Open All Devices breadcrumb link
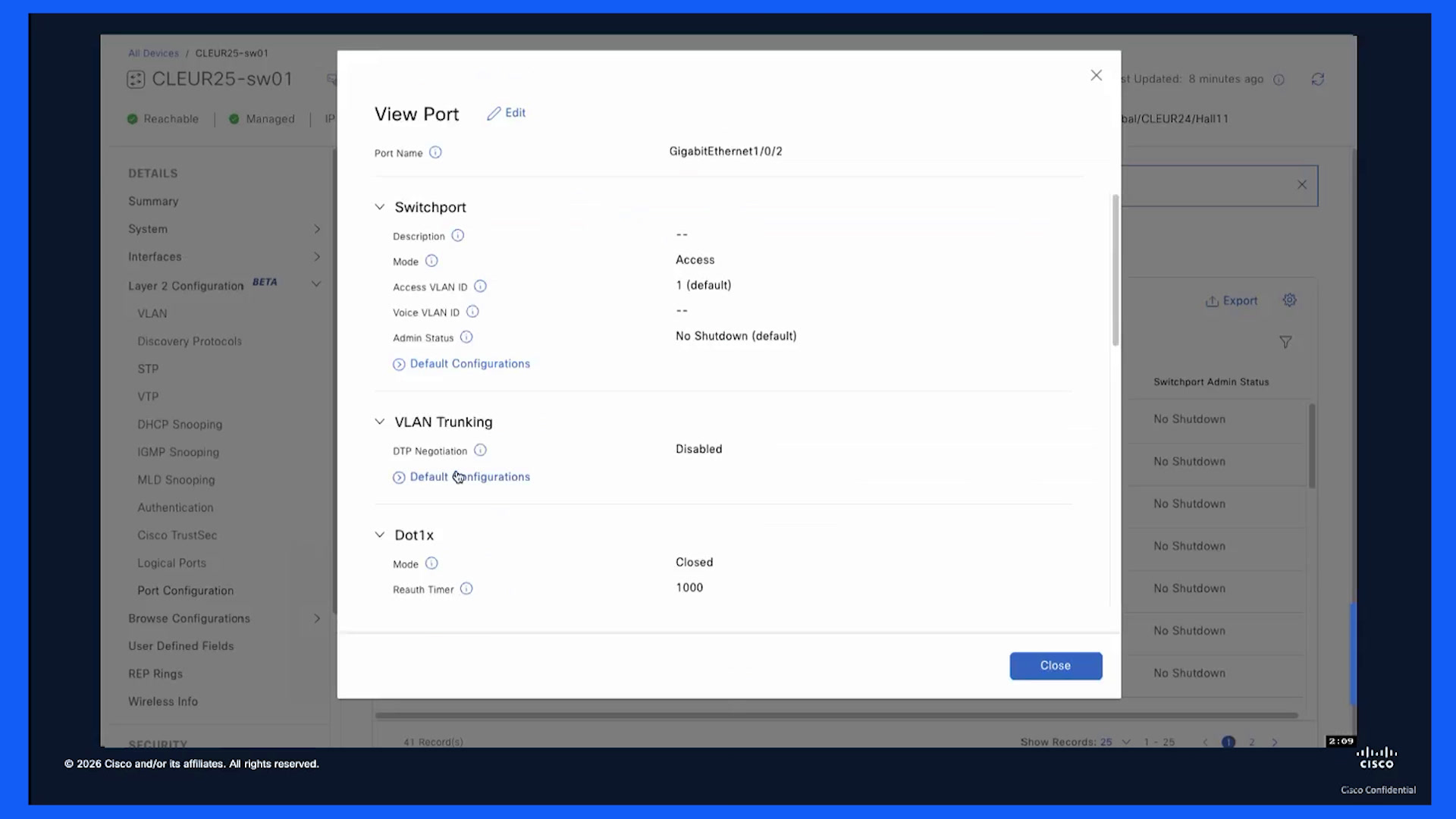Screen dimensions: 1456x819 coord(153,53)
